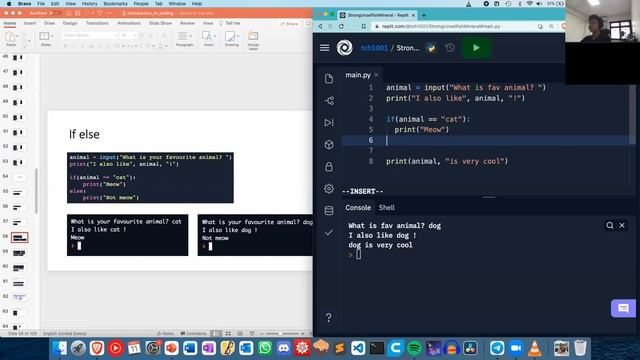Open the Drawing dropdown in PowerPoint

[231, 39]
